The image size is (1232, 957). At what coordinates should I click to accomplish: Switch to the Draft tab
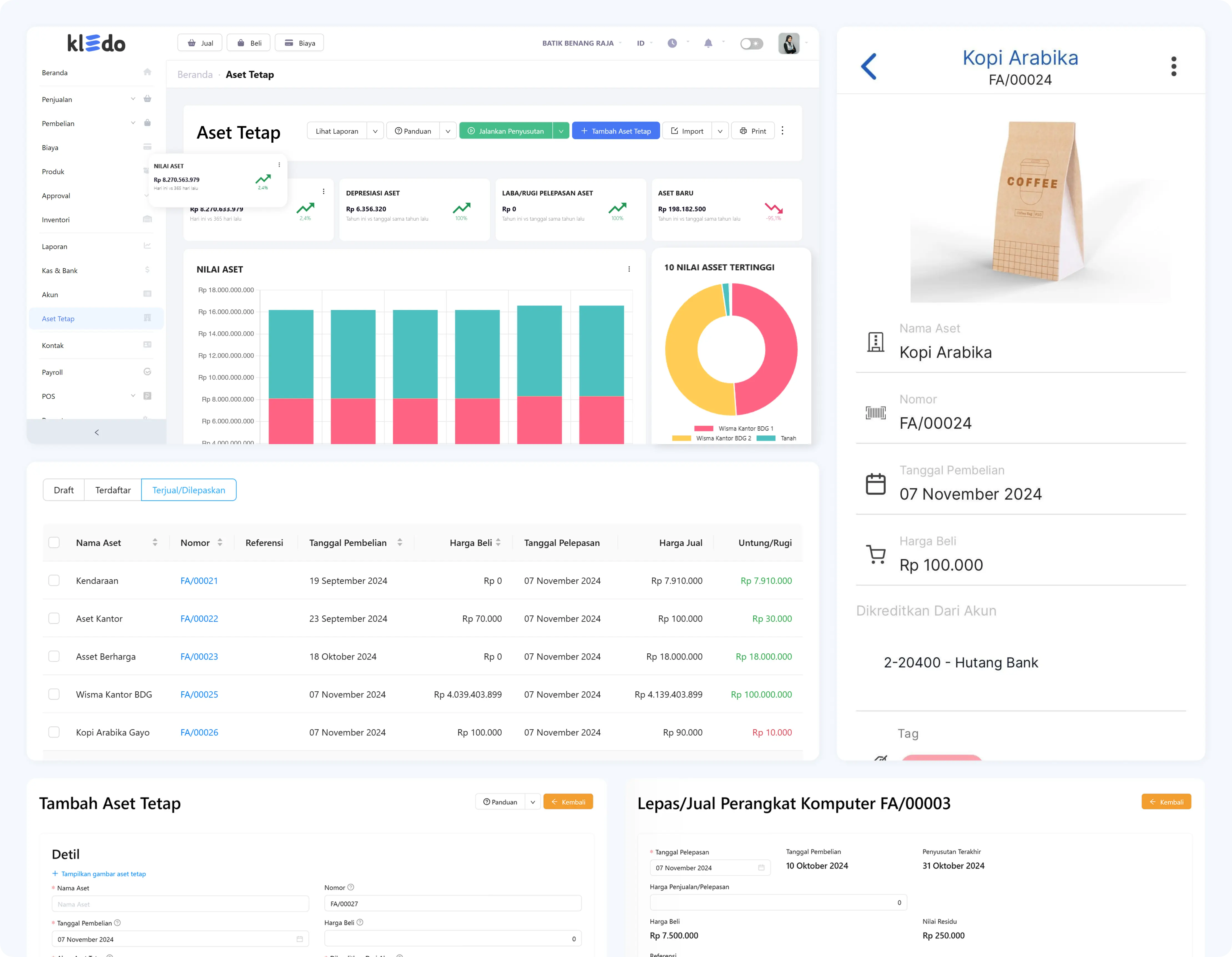[64, 490]
